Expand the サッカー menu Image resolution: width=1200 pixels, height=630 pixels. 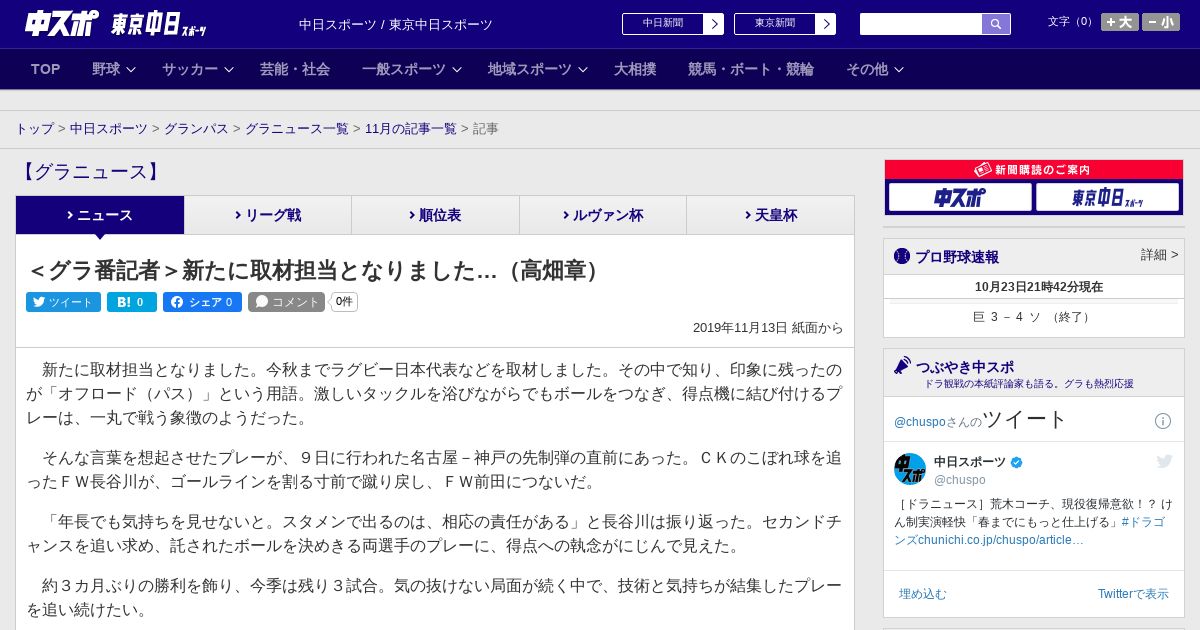tap(197, 69)
